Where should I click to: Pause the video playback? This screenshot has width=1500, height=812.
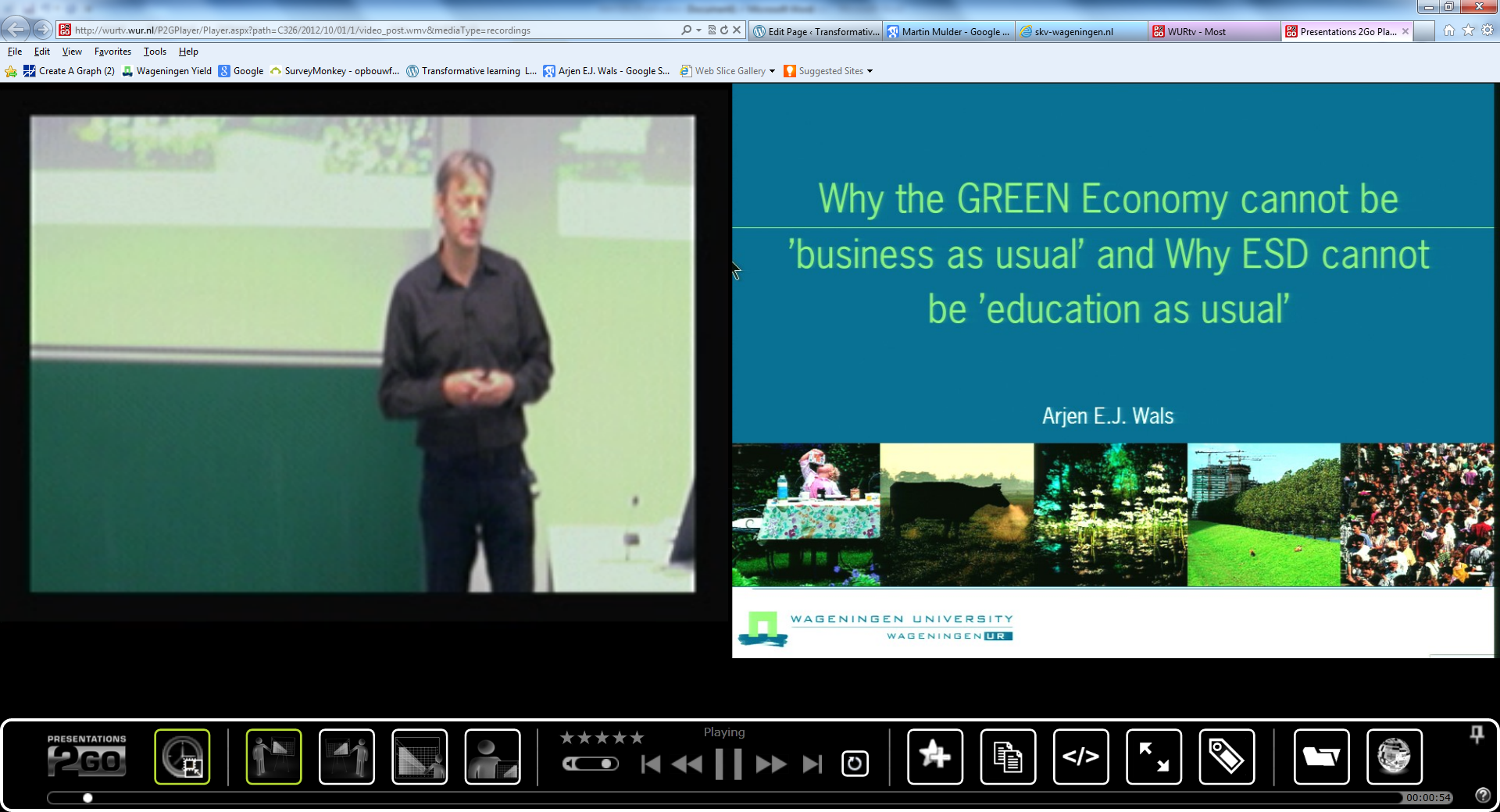coord(728,764)
